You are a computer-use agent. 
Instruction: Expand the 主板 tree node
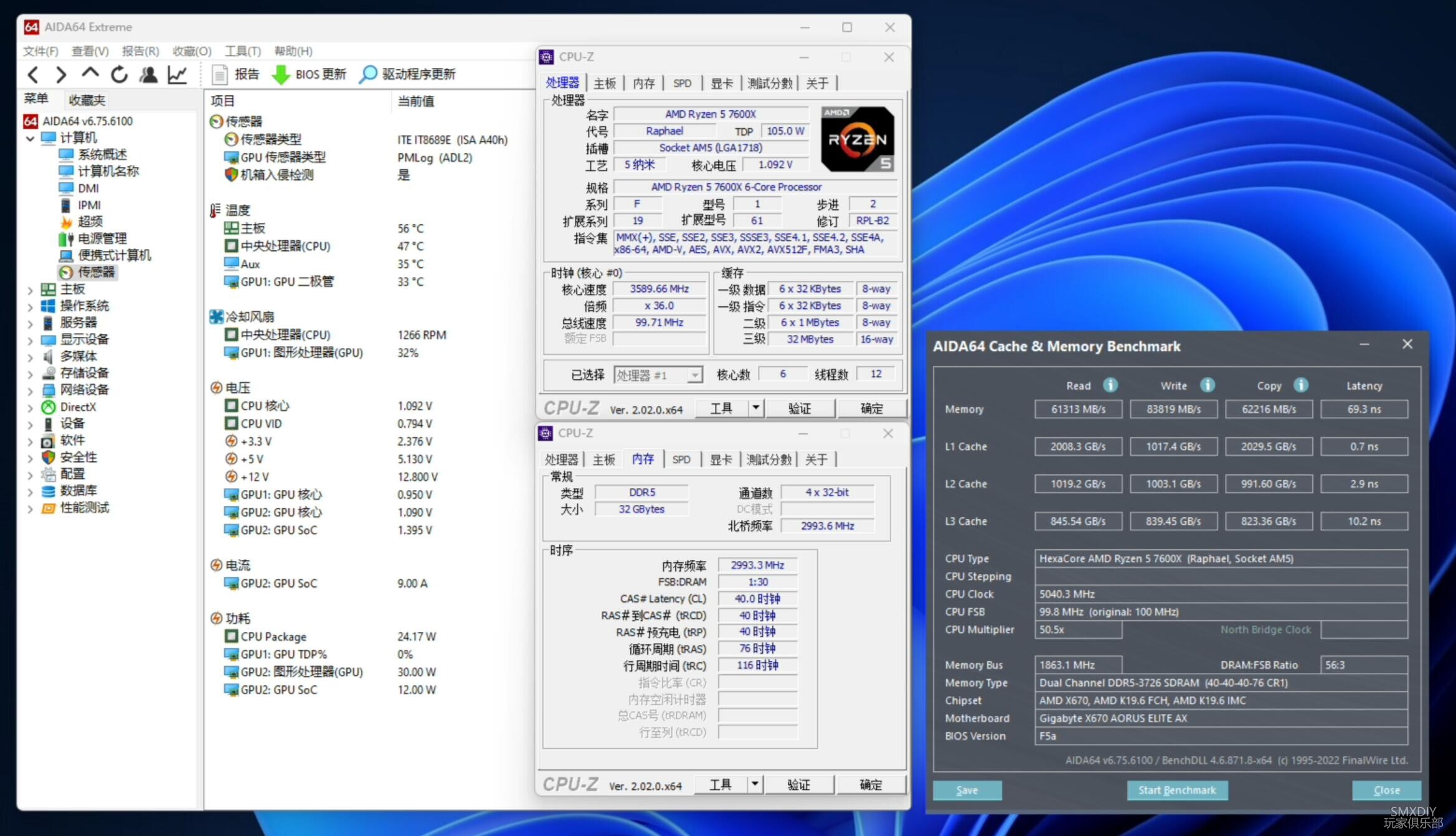pyautogui.click(x=30, y=289)
